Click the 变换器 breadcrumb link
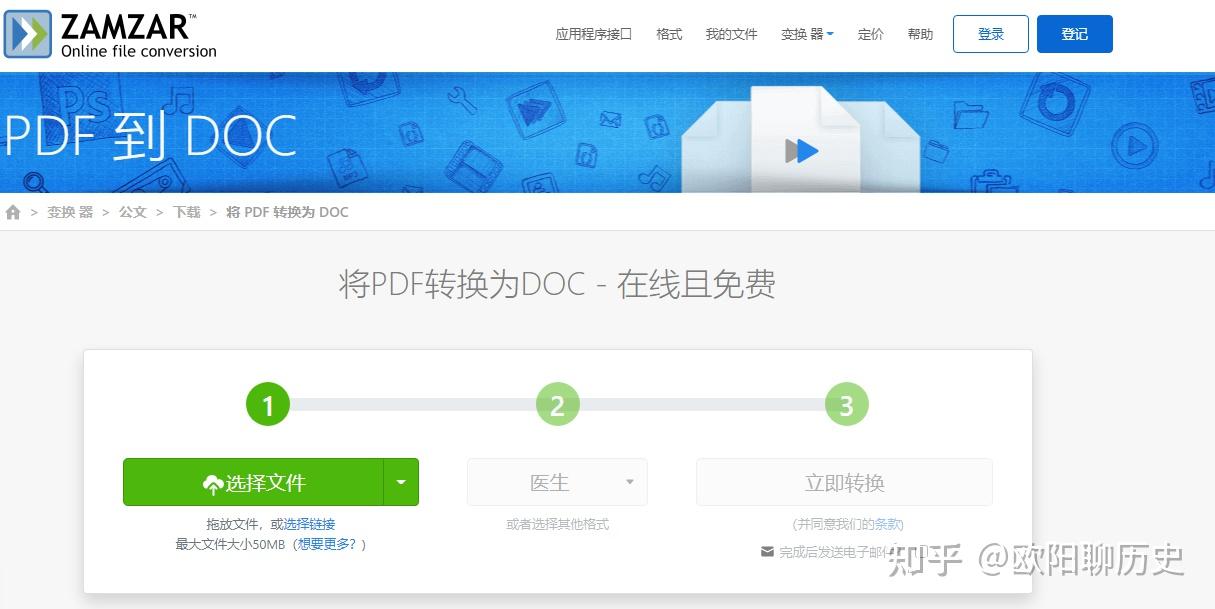This screenshot has width=1215, height=609. [x=70, y=212]
